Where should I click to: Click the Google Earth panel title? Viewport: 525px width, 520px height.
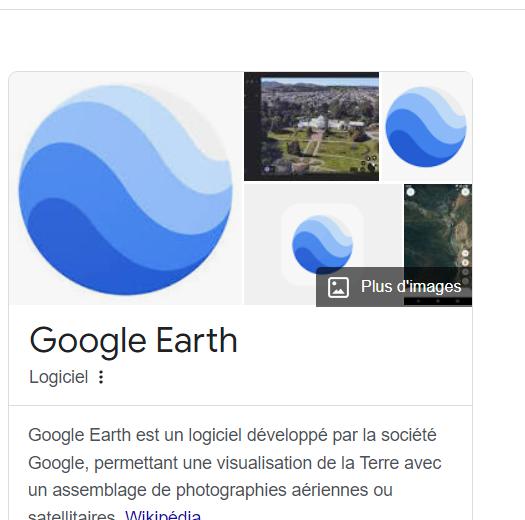pyautogui.click(x=133, y=341)
